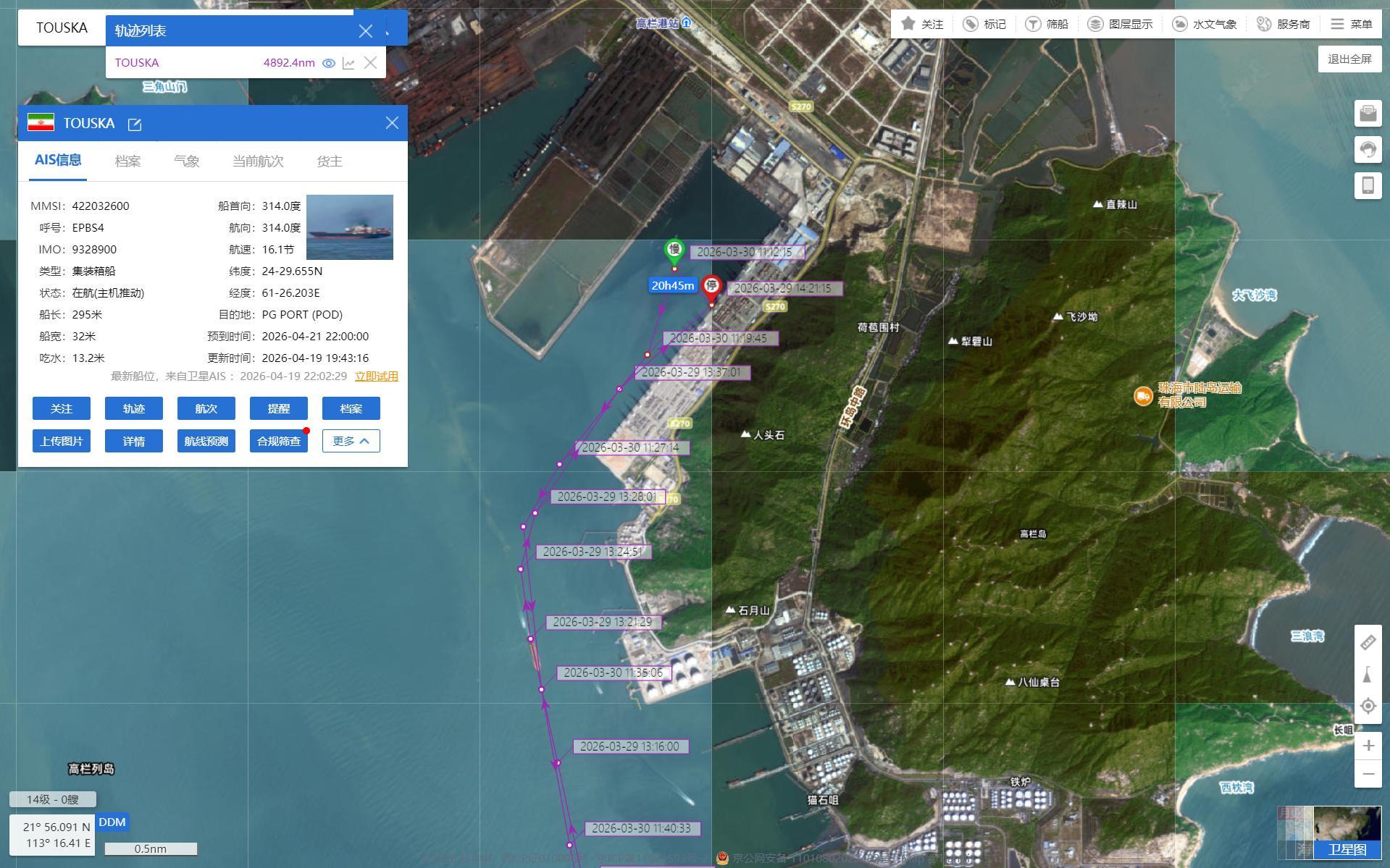
Task: Click track label 2026-03-29 13:37:01
Action: pos(693,372)
